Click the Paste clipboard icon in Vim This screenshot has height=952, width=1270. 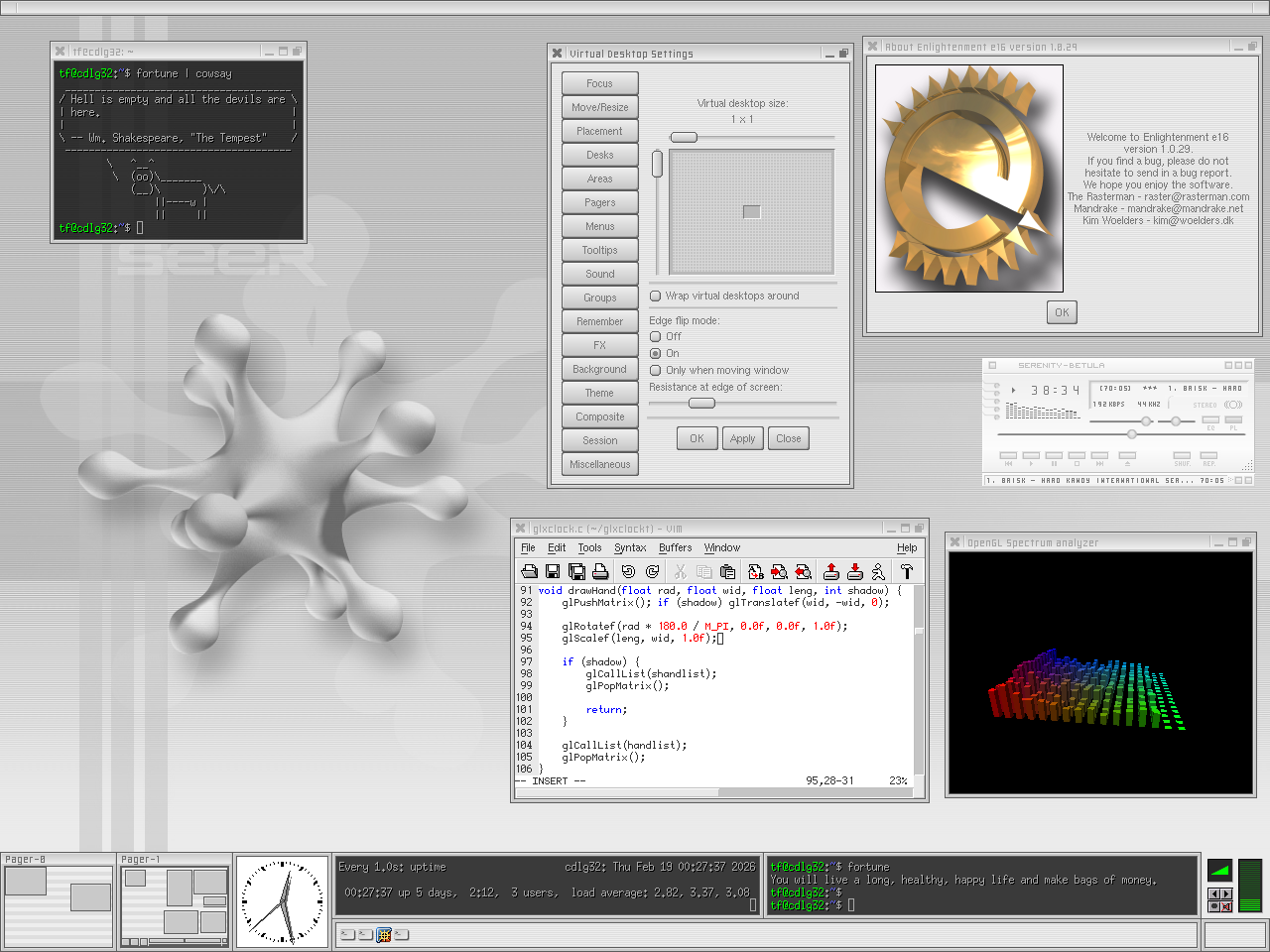click(727, 571)
